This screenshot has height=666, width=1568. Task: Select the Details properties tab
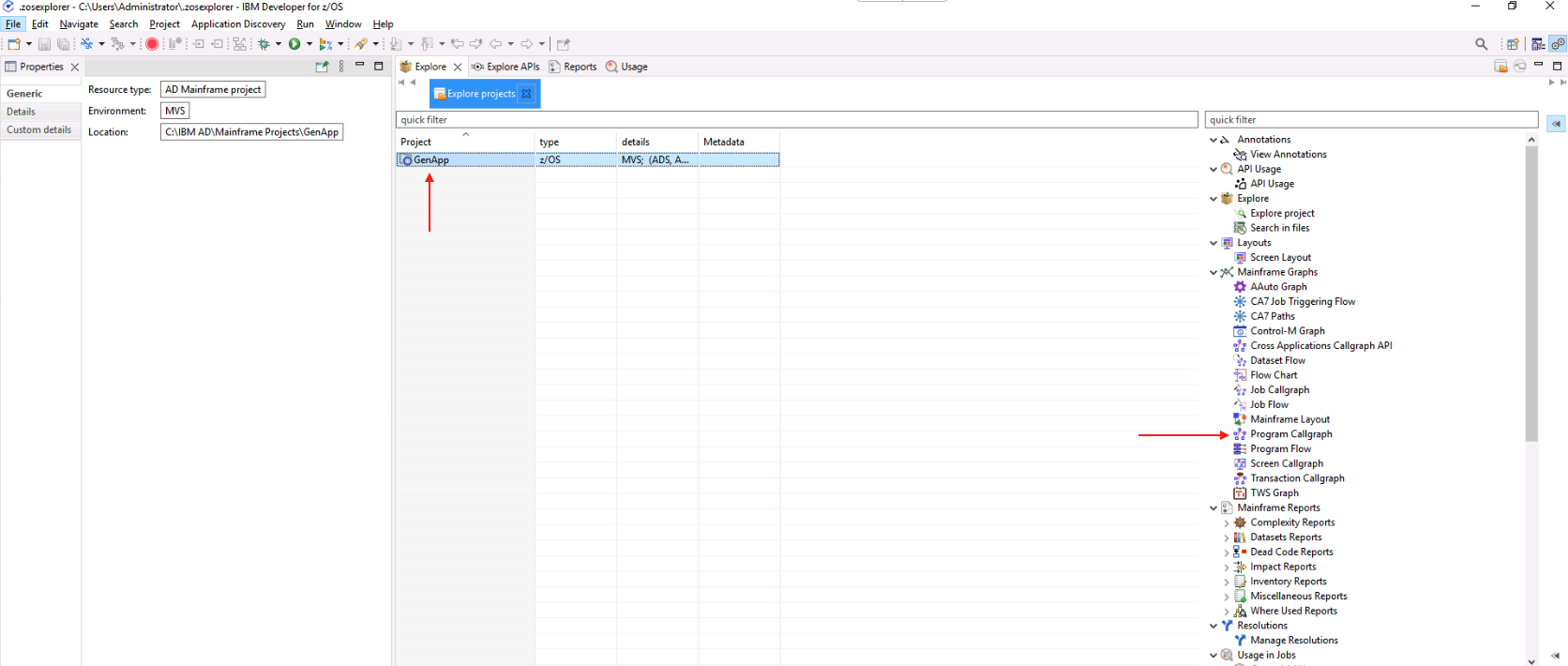click(40, 112)
